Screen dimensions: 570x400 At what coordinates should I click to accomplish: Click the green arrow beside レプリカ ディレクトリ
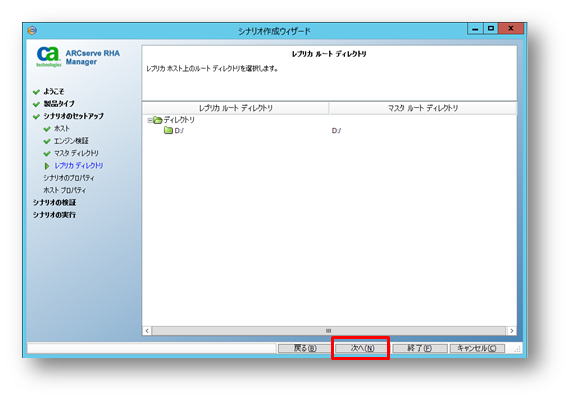tap(47, 166)
